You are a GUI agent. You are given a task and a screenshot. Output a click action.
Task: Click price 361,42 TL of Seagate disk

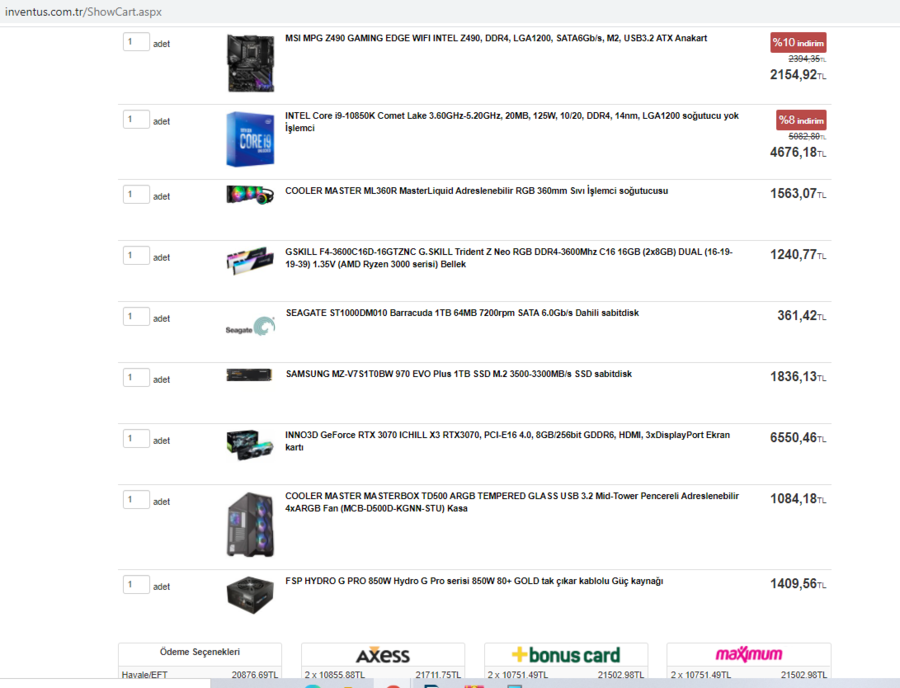(x=802, y=316)
